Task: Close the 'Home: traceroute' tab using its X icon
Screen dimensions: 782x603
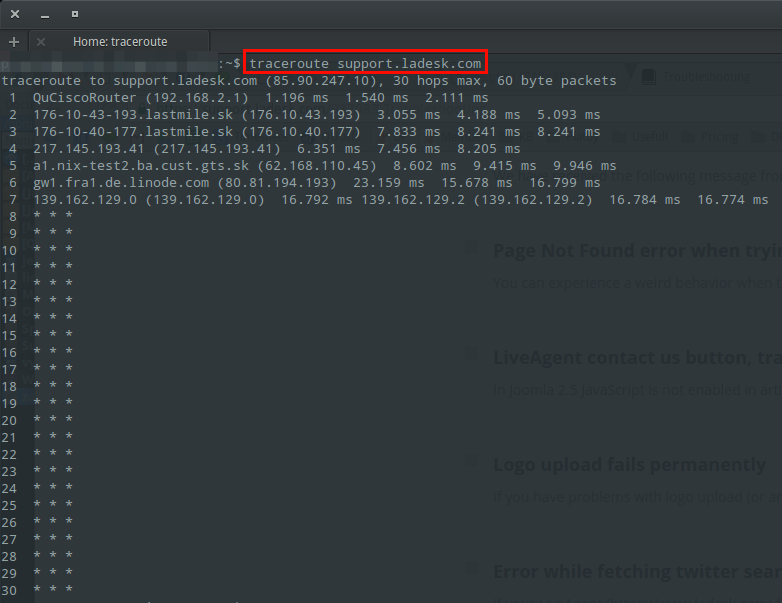Action: [x=41, y=42]
